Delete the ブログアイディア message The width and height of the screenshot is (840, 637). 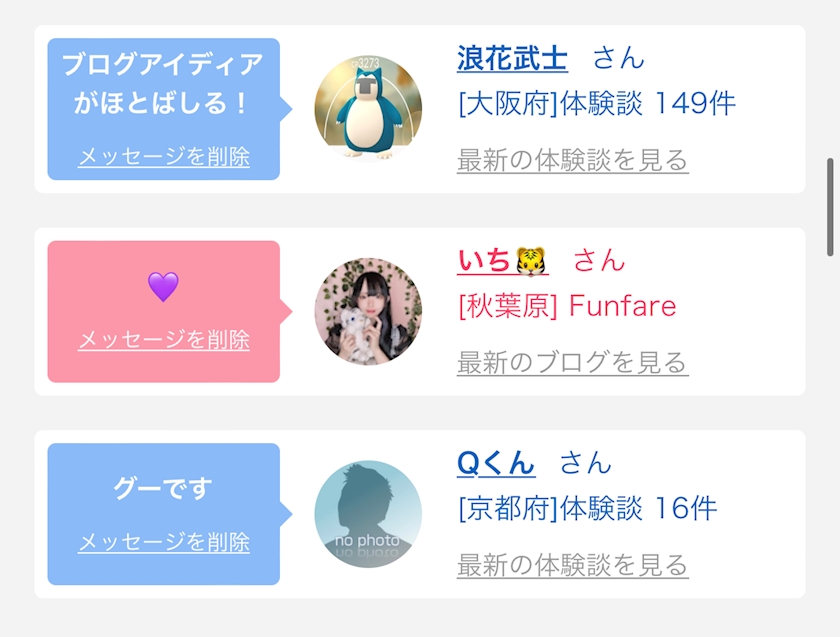164,157
